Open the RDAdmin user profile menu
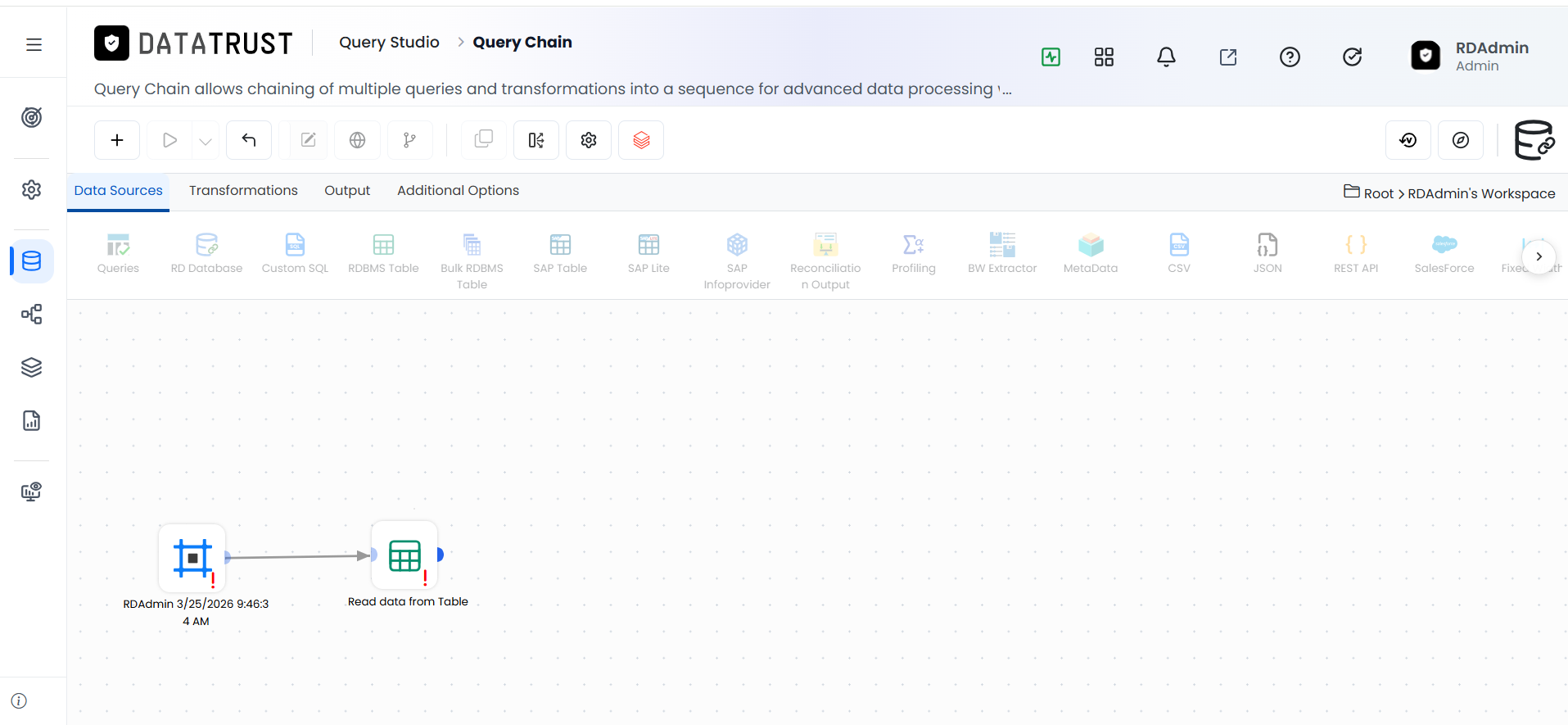Image resolution: width=1568 pixels, height=725 pixels. click(x=1471, y=56)
